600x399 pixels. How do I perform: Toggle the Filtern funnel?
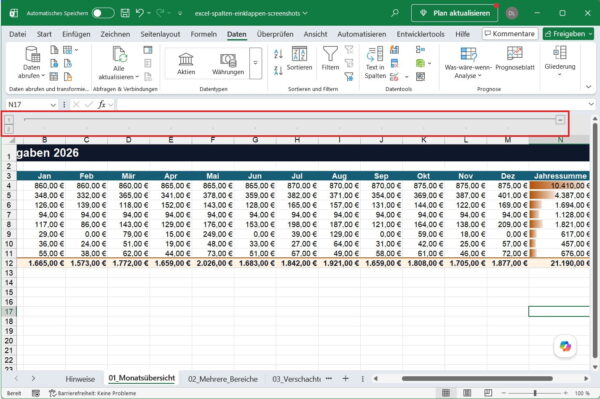click(330, 58)
